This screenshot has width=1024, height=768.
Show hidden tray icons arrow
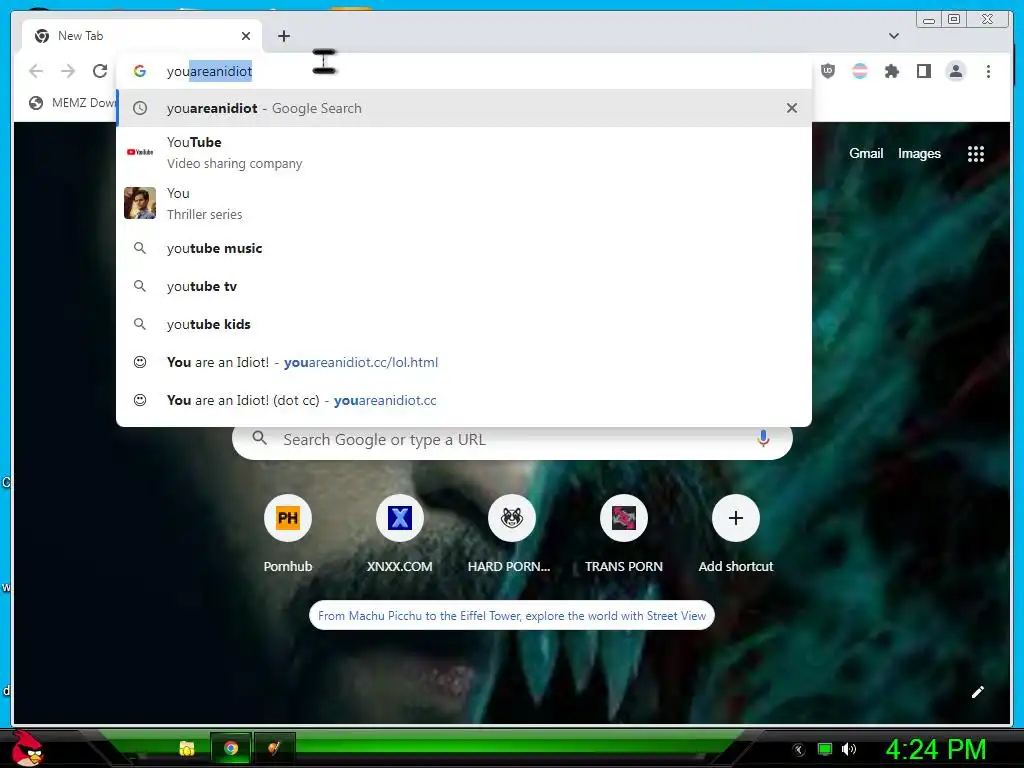[x=798, y=749]
